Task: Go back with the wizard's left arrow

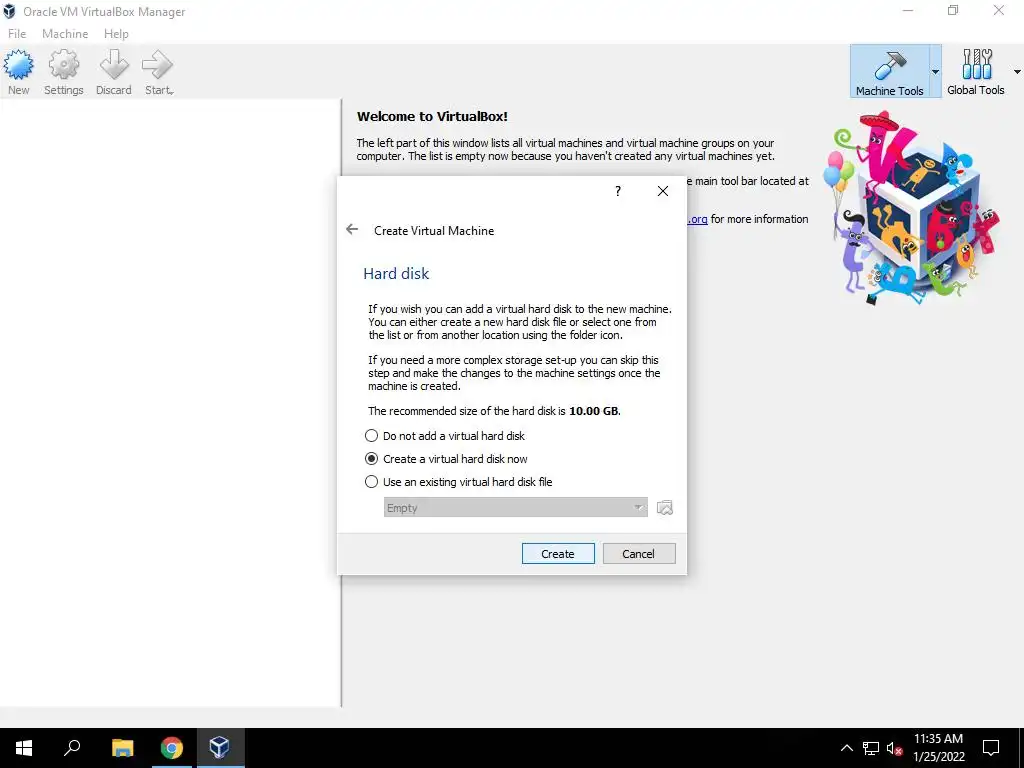Action: (x=352, y=229)
